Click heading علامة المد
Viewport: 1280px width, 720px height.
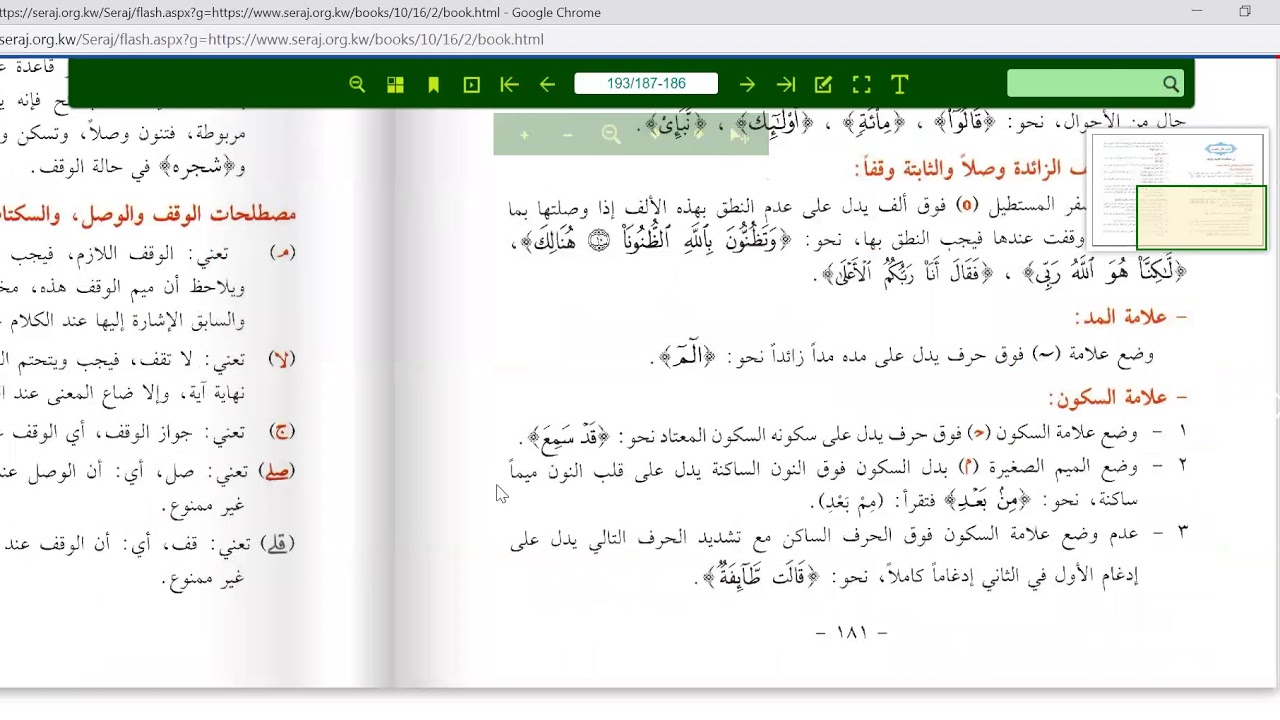pyautogui.click(x=1131, y=317)
